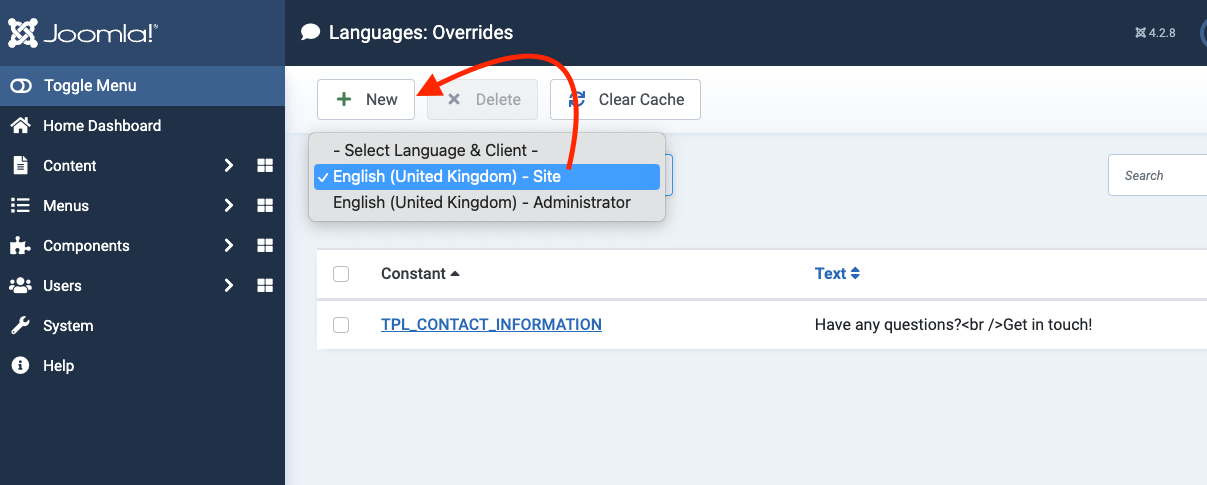Image resolution: width=1207 pixels, height=485 pixels.
Task: Open the Components dashboard grid icon
Action: [x=265, y=246]
